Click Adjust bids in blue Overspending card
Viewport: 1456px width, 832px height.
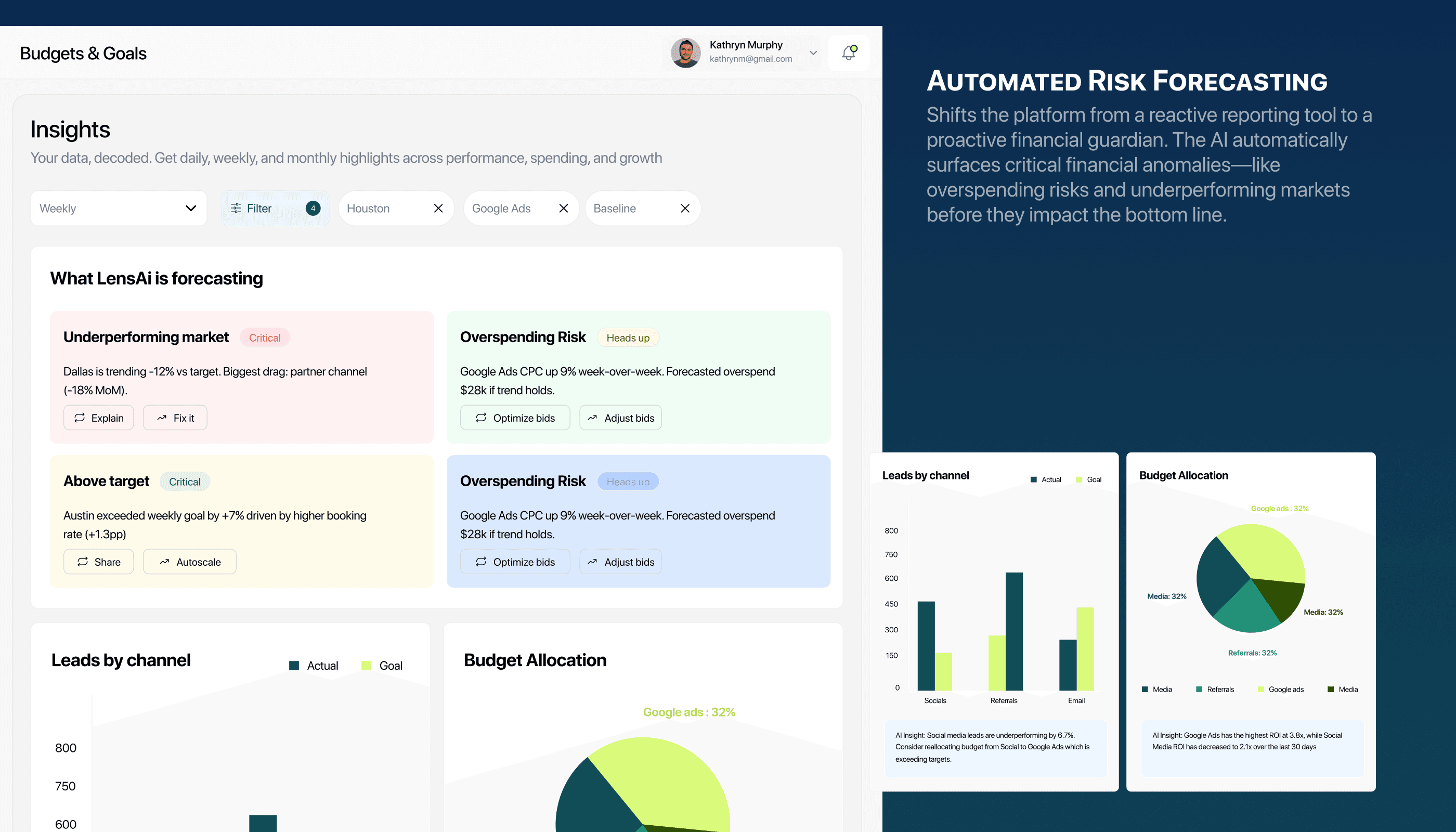tap(620, 562)
